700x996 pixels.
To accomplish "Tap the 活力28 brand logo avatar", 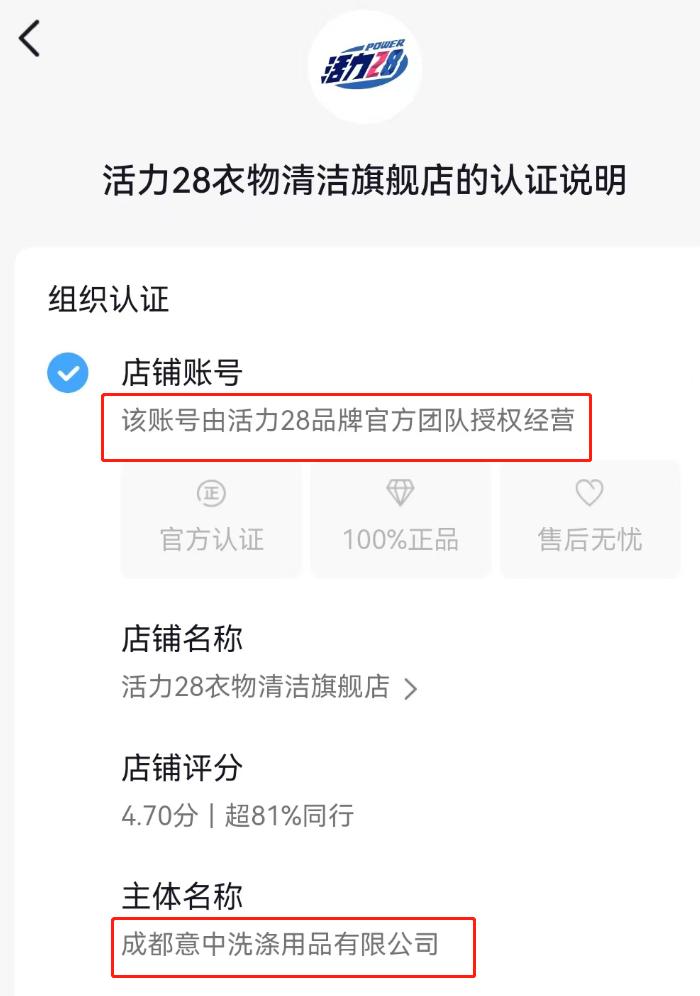I will (365, 67).
